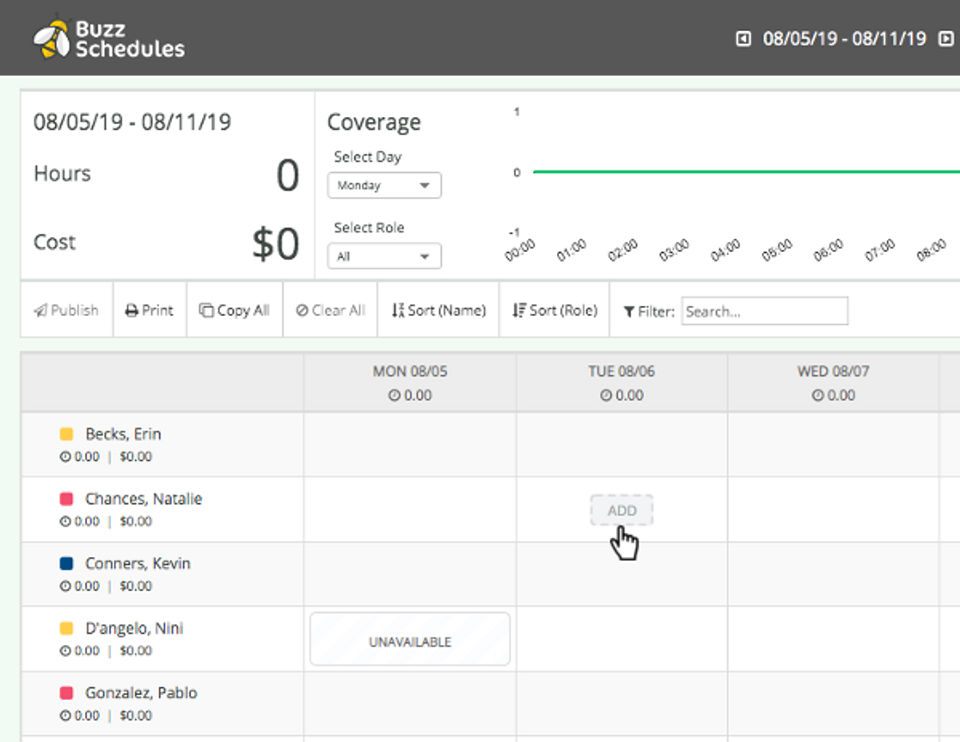
Task: Open the Select Day dropdown
Action: pos(384,185)
